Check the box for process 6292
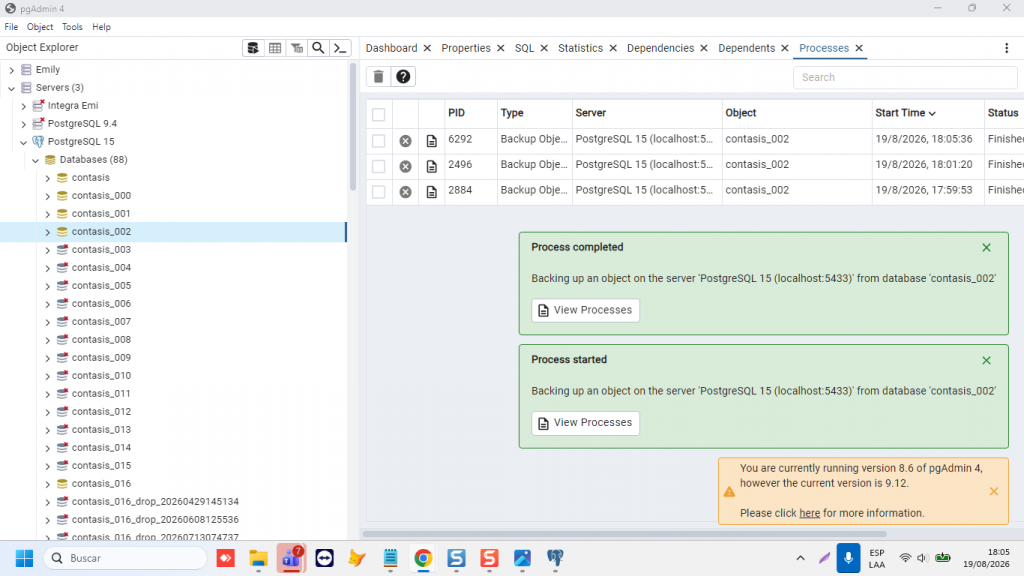The width and height of the screenshot is (1024, 576). [379, 141]
